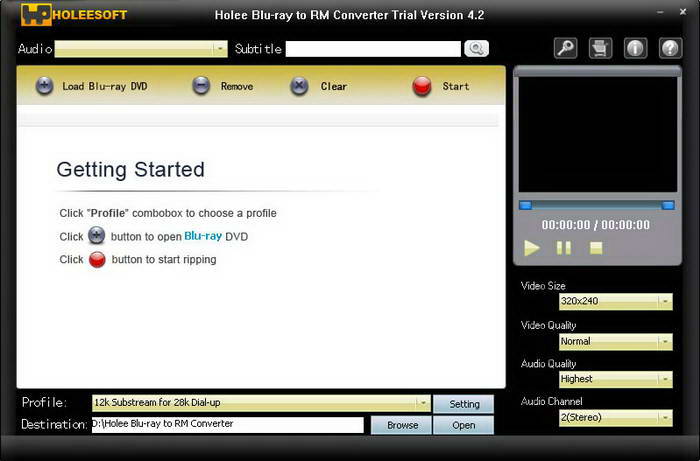Click the Browse button
Screen dimensions: 700x461
(402, 425)
